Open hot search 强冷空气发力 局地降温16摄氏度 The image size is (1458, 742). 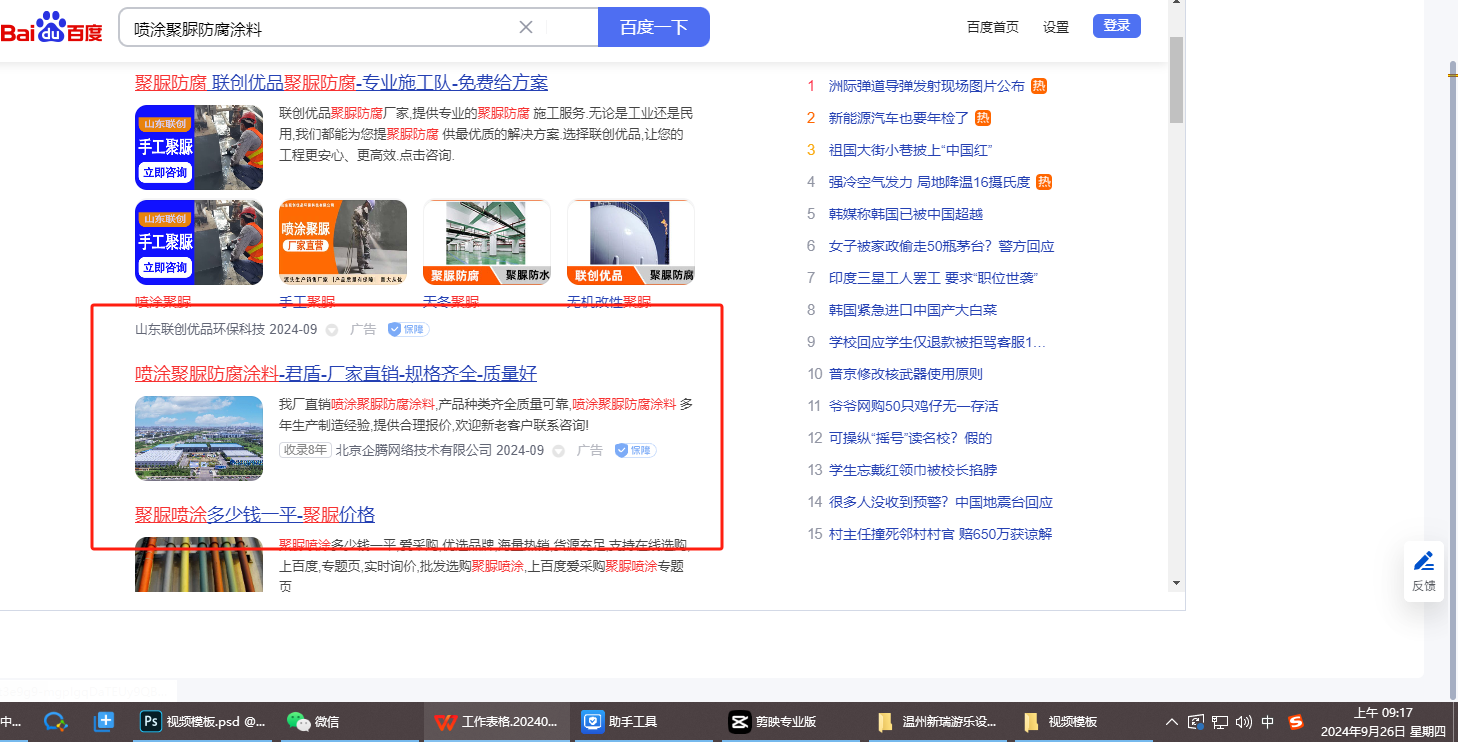point(929,182)
